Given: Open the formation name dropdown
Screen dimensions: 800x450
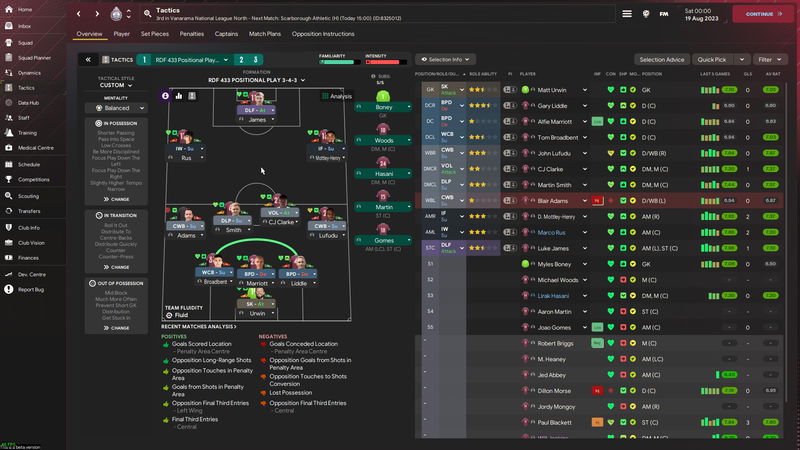Looking at the screenshot, I should point(257,80).
